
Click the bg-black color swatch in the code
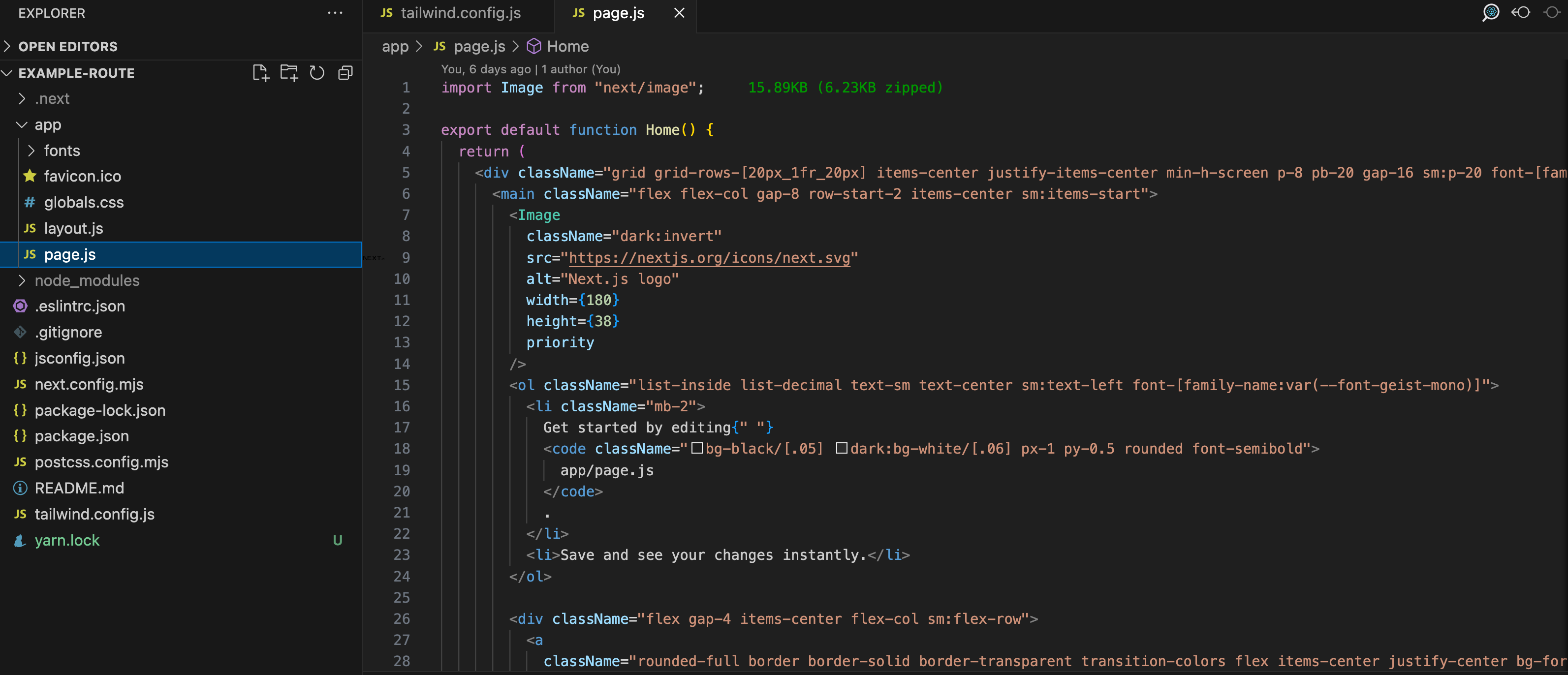click(x=697, y=449)
